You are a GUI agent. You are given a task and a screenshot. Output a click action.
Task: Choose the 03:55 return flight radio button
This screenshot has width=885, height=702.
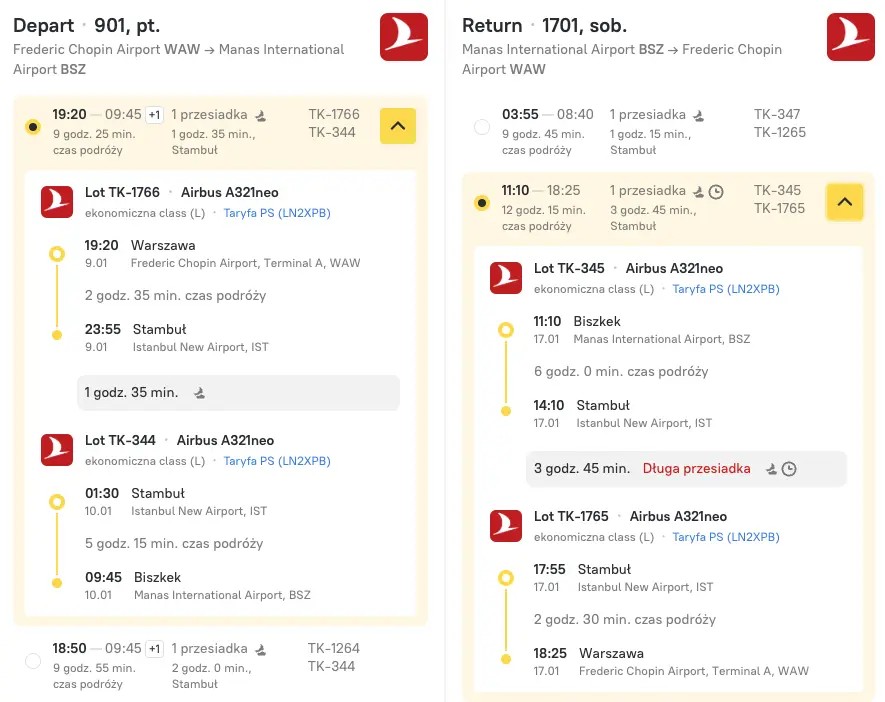[x=482, y=127]
